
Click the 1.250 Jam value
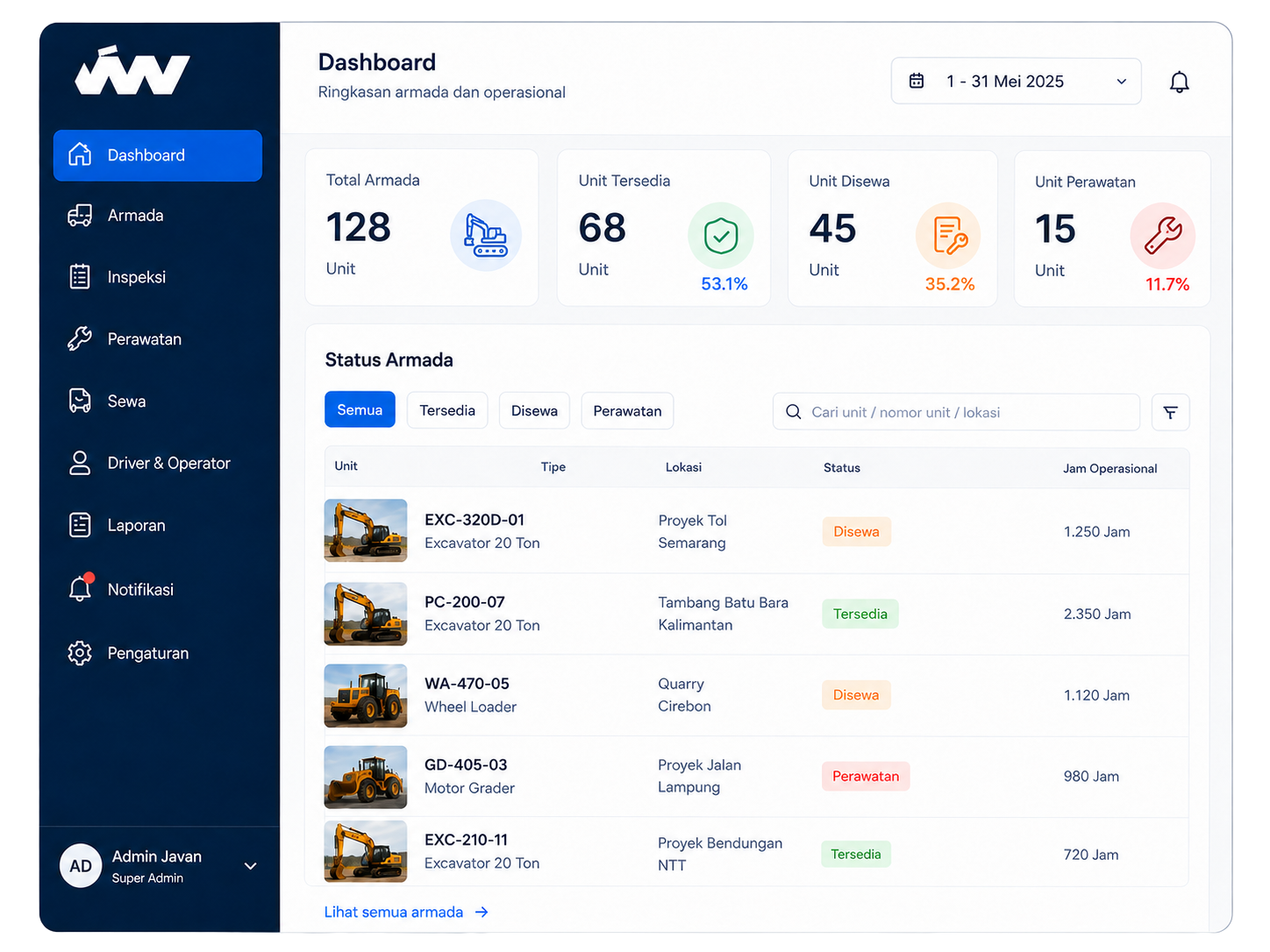click(x=1096, y=532)
